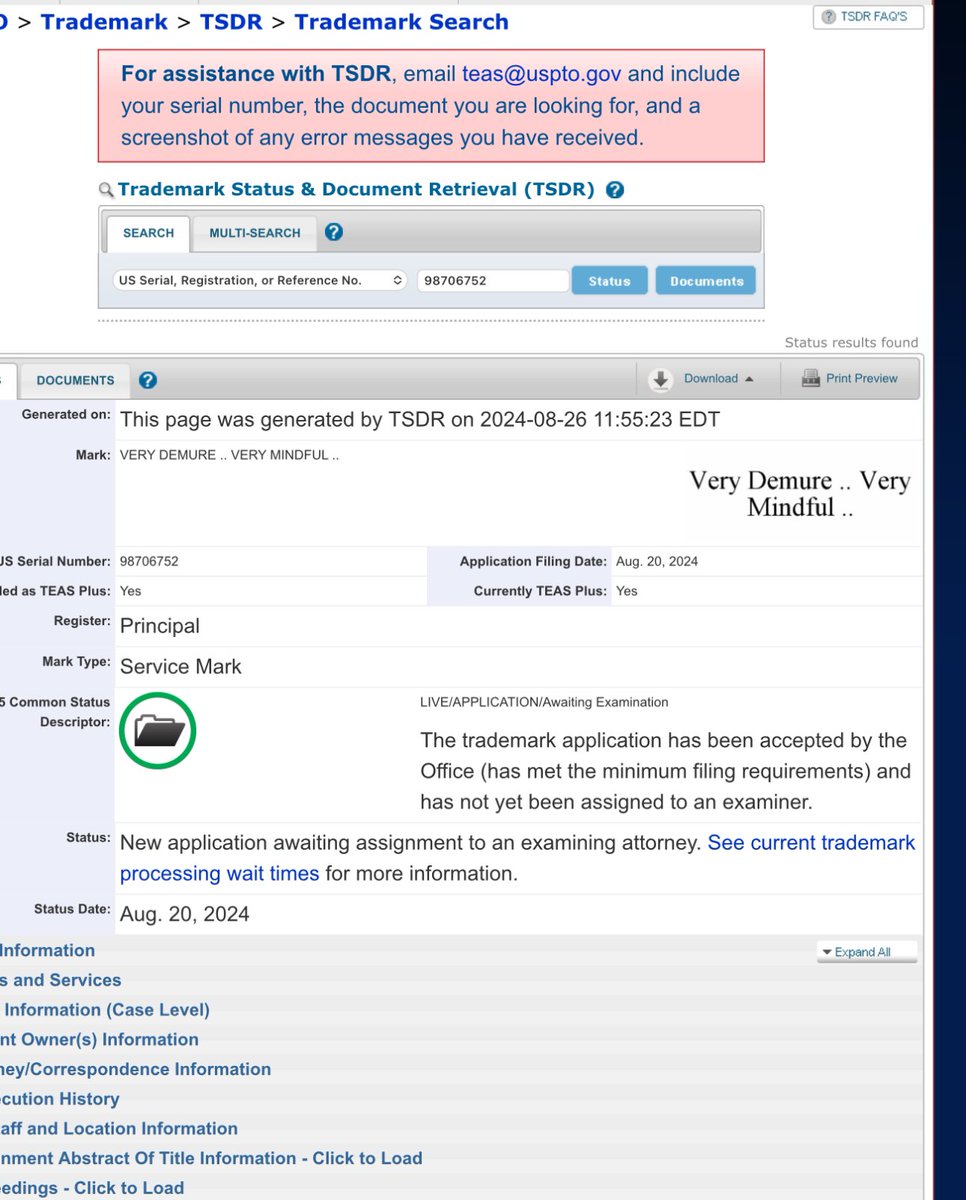
Task: Switch to the MULTI-SEARCH tab
Action: pyautogui.click(x=255, y=233)
